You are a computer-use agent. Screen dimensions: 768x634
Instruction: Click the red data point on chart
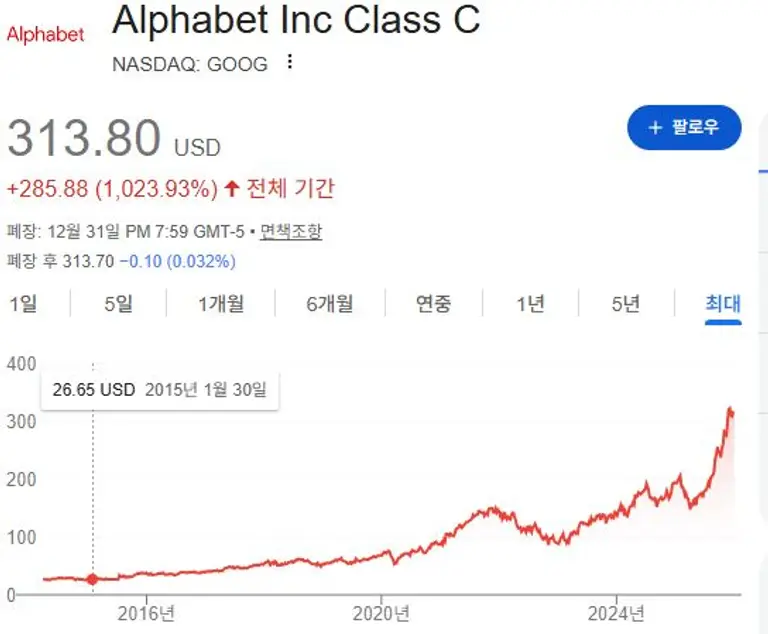[93, 579]
